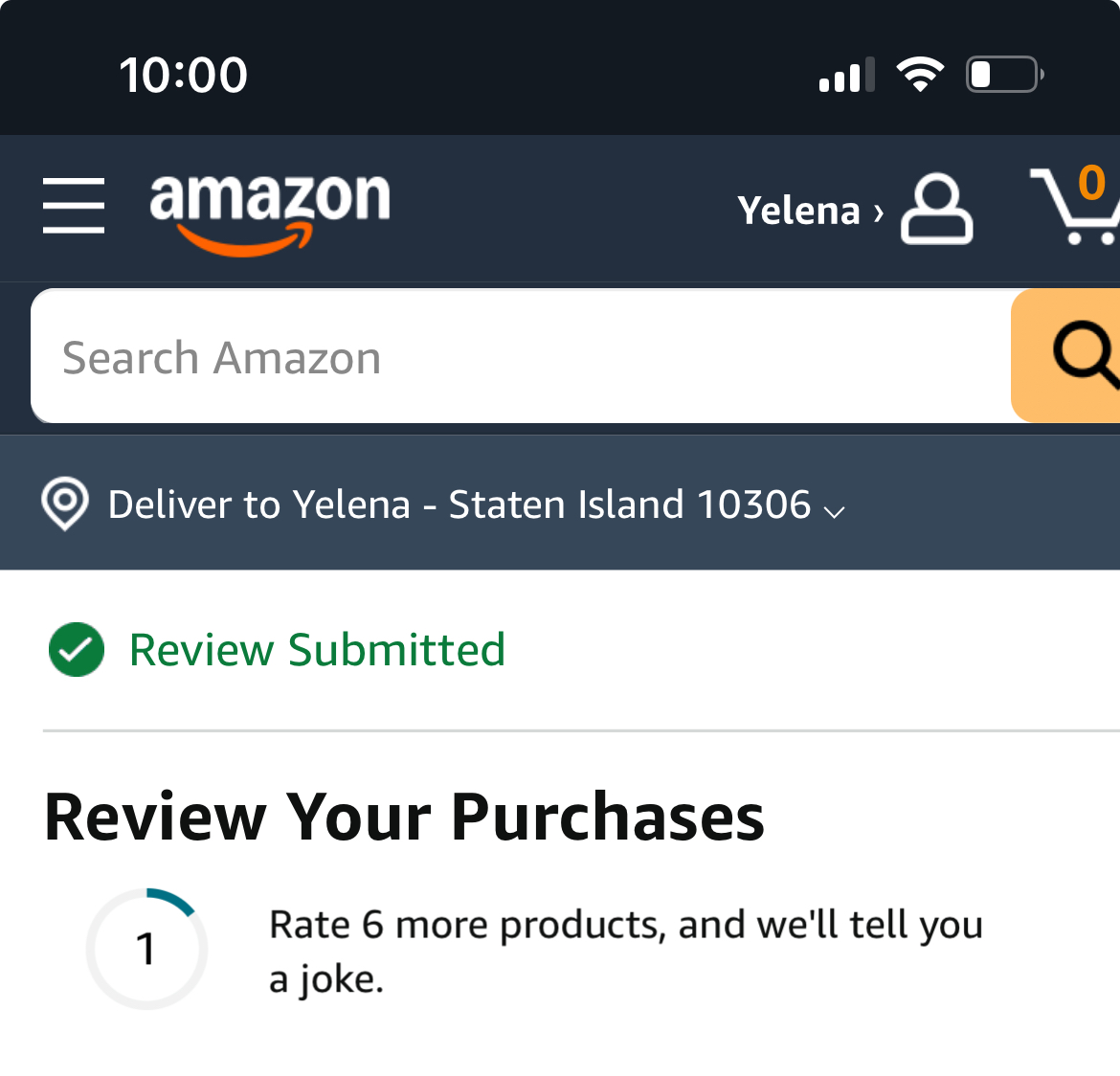
Task: Open the Yelena account link
Action: 798,211
